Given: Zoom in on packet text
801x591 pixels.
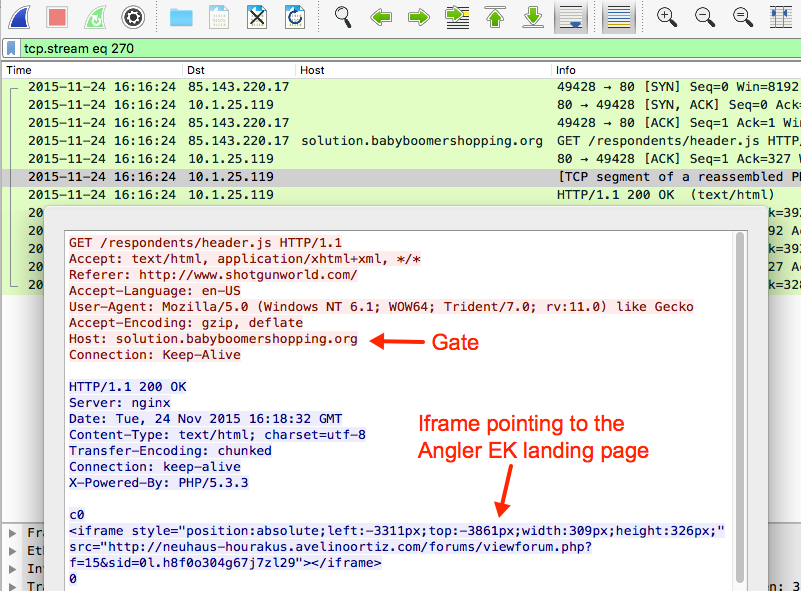Looking at the screenshot, I should pos(667,17).
